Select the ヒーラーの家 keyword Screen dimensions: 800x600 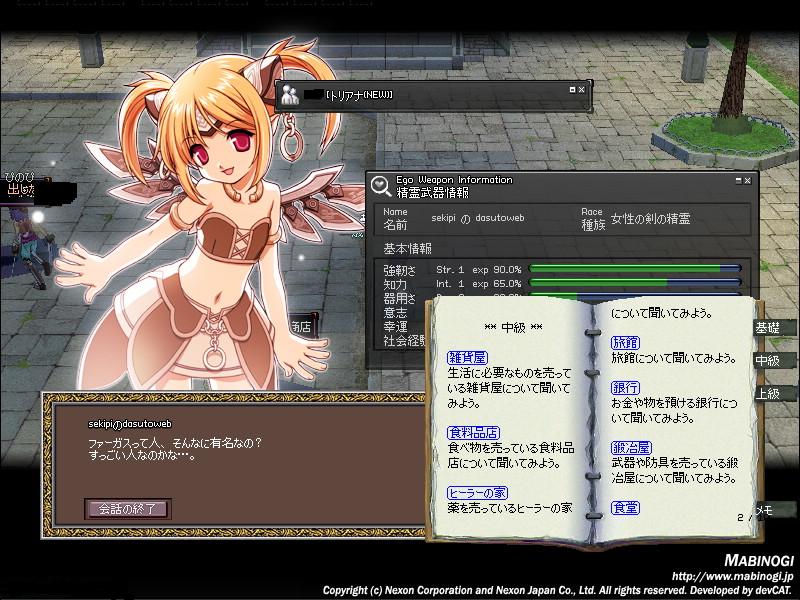478,493
